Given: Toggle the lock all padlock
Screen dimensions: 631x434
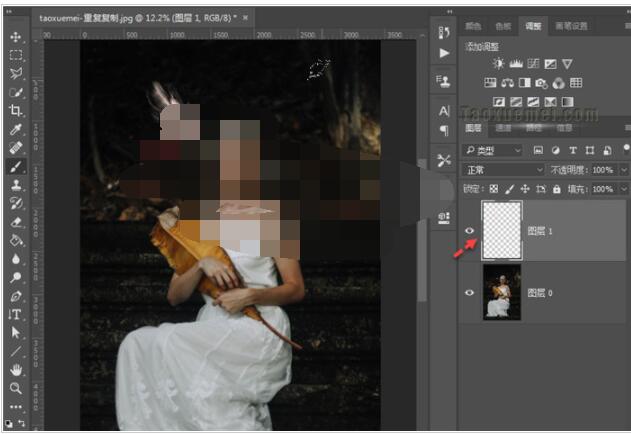Looking at the screenshot, I should (557, 189).
